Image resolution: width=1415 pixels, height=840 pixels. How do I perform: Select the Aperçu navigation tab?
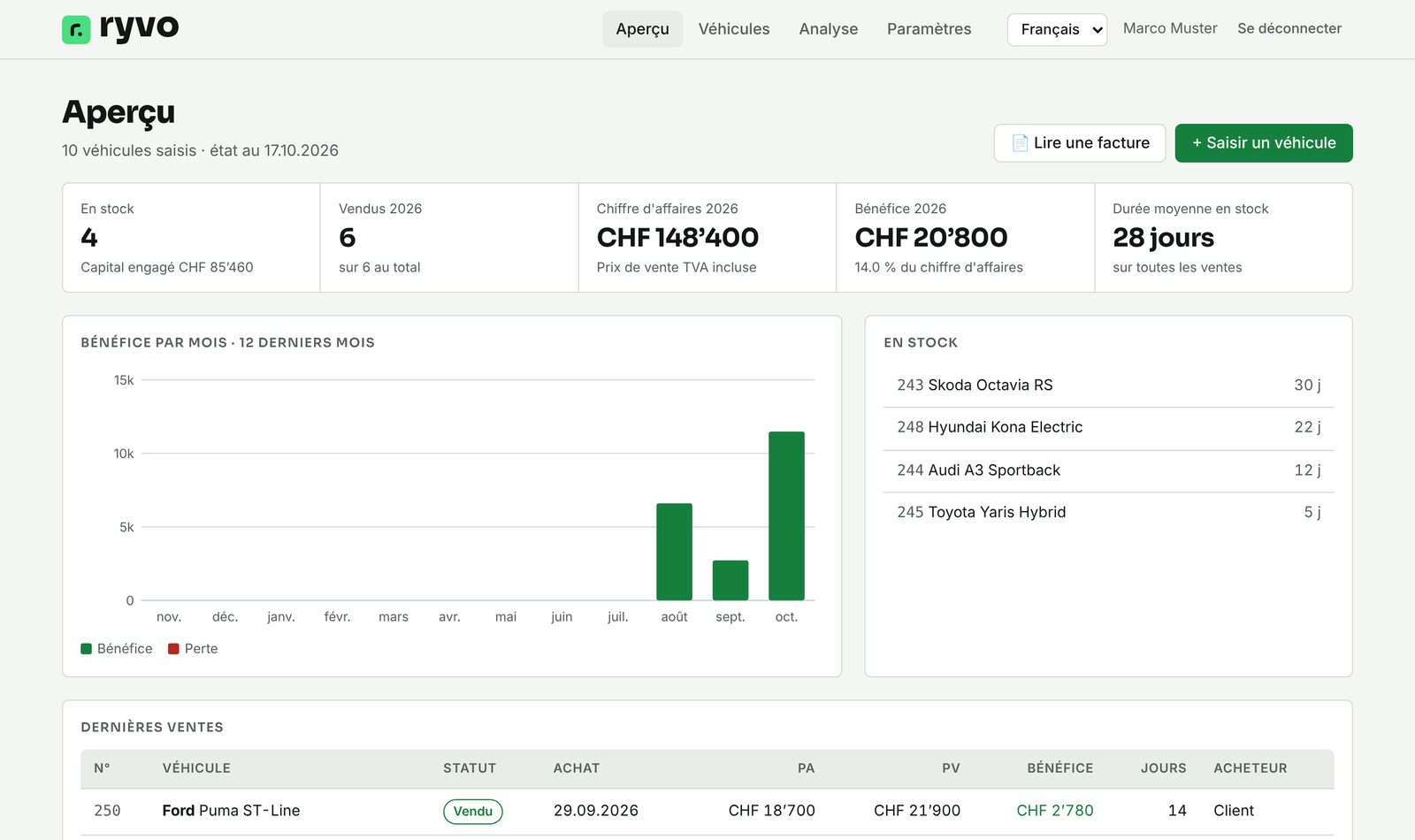point(643,29)
